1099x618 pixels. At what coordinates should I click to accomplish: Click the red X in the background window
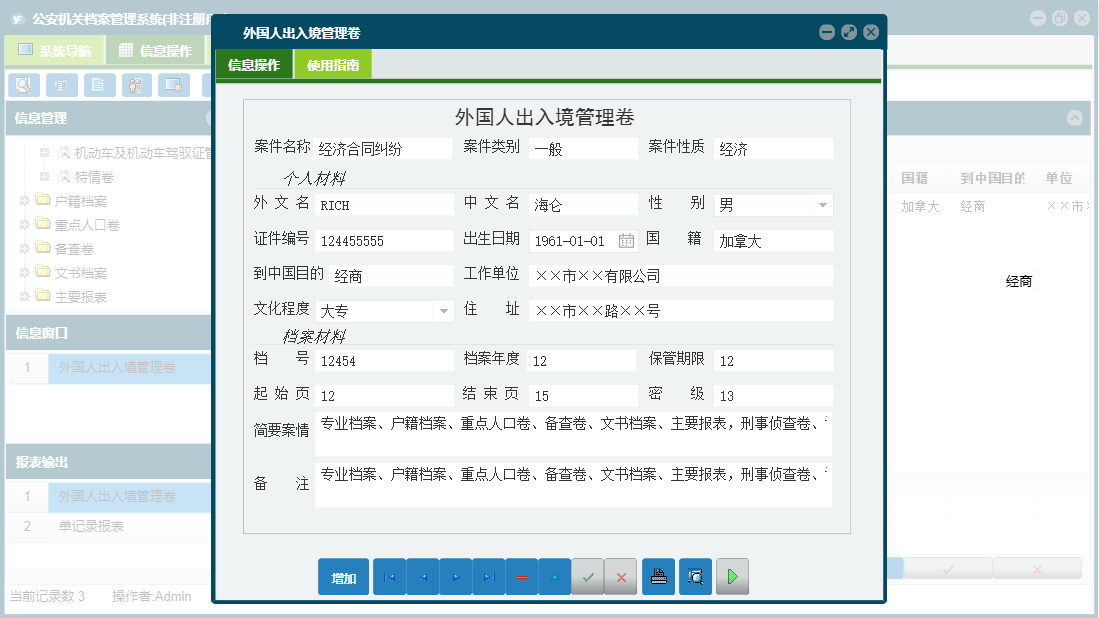(1037, 569)
